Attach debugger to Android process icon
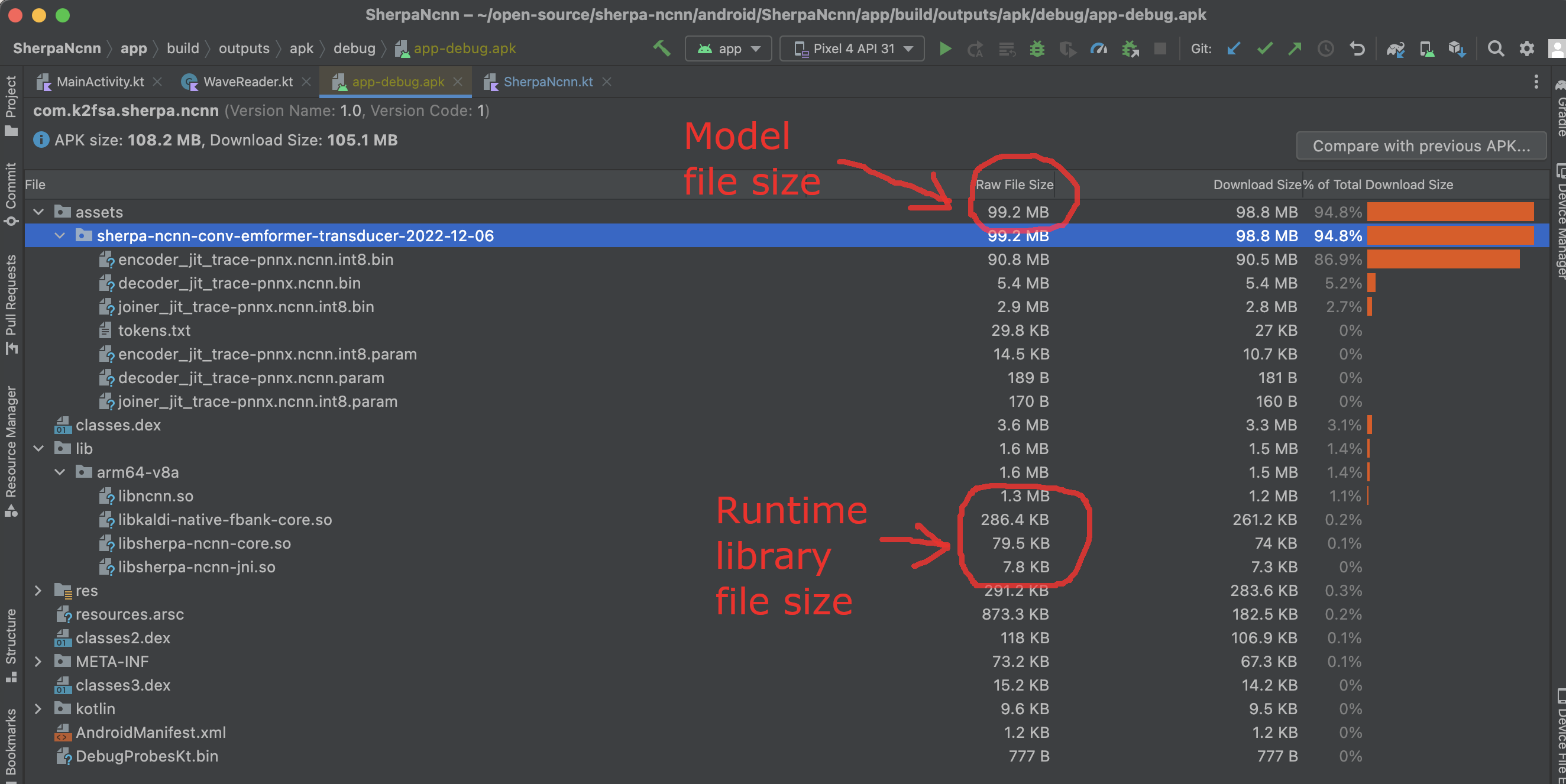1566x784 pixels. tap(1130, 48)
